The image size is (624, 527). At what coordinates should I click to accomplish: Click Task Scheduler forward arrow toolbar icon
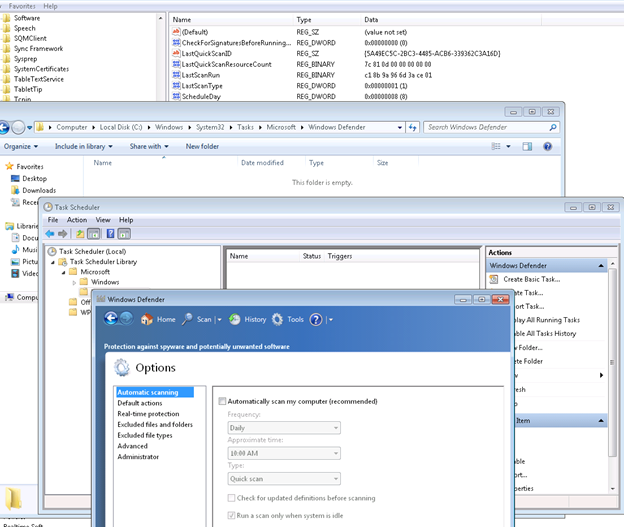62,234
